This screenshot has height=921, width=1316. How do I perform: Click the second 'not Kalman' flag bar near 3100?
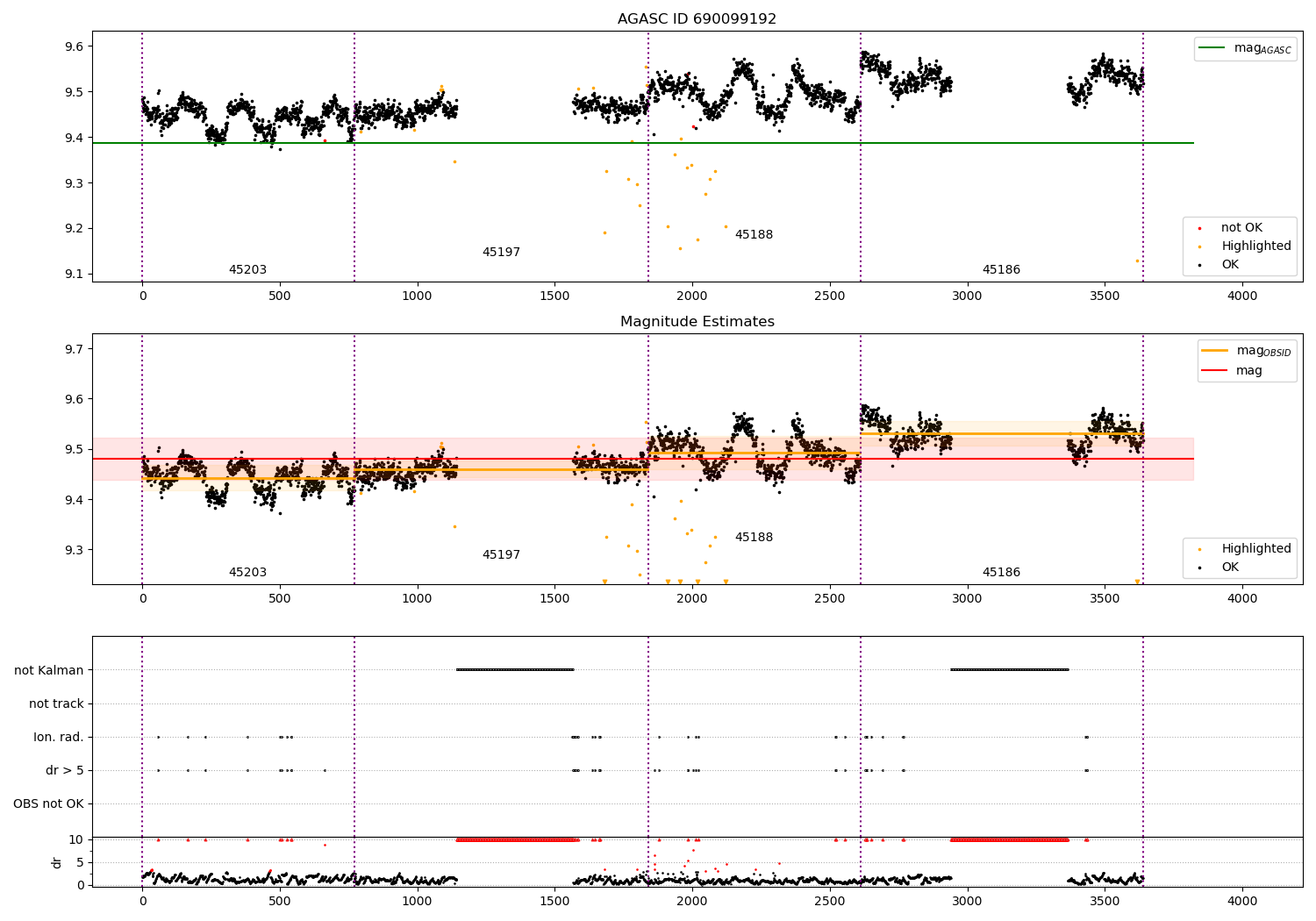coord(1010,670)
